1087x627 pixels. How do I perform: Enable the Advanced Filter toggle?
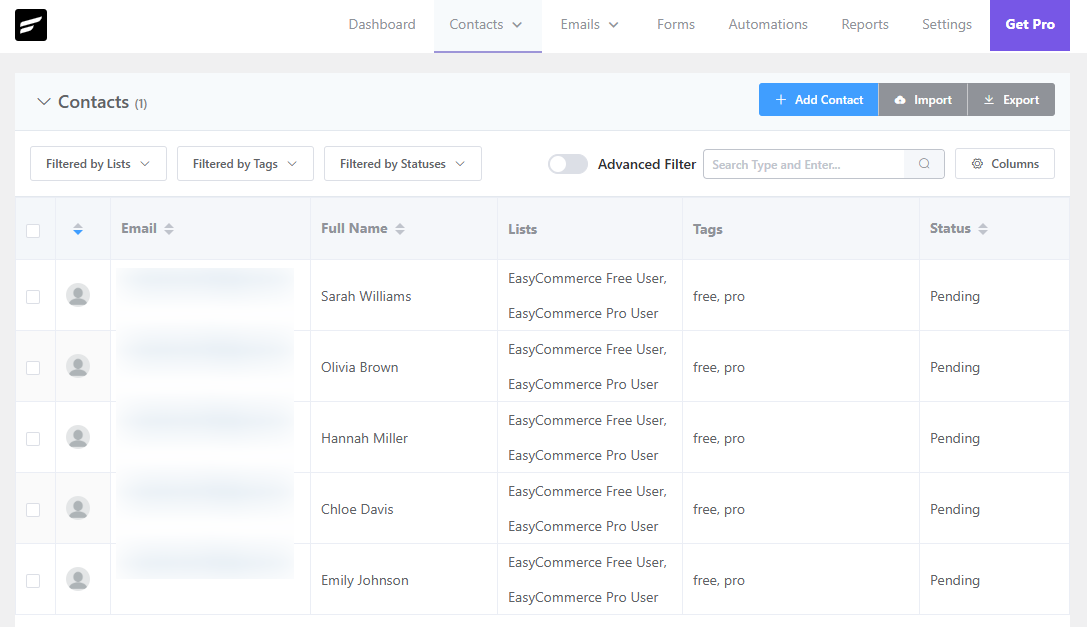click(568, 163)
